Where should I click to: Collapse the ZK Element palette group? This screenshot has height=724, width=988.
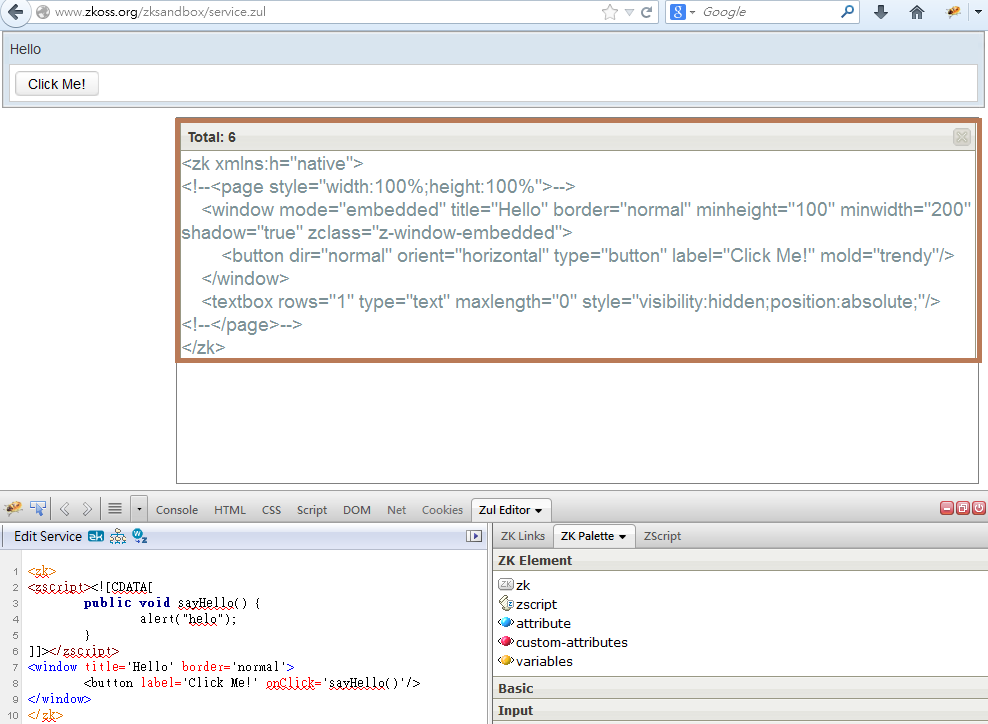[740, 560]
